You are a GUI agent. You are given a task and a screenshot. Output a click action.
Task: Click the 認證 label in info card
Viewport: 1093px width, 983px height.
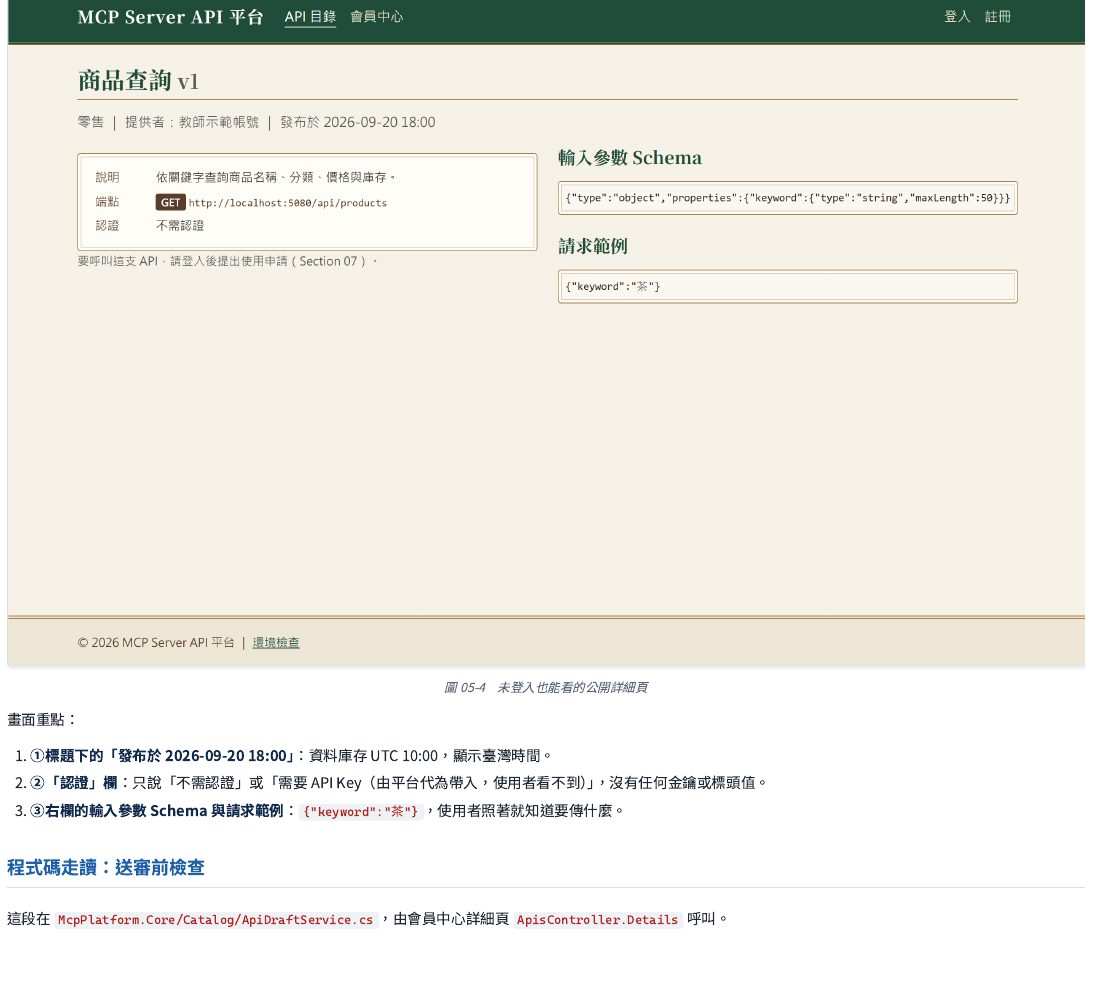coord(107,226)
